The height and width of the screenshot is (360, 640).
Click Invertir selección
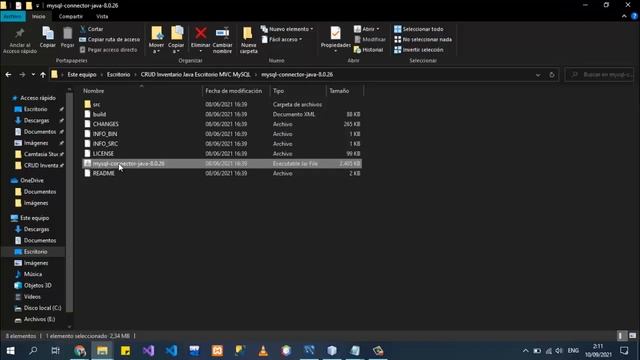click(419, 50)
